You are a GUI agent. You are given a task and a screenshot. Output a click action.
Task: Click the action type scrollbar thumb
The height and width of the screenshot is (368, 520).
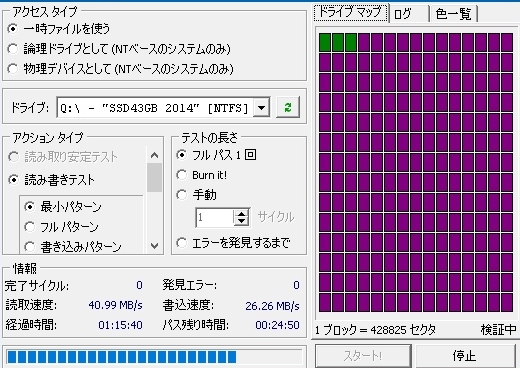[154, 177]
